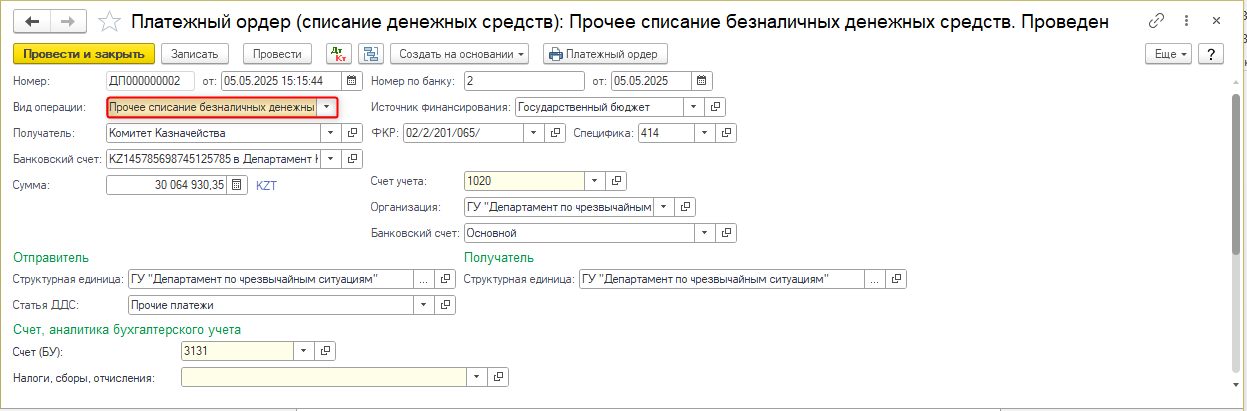Screen dimensions: 1247x411
Task: Expand the Налоги, сборы, отчисления dropdown arrow
Action: tap(477, 377)
